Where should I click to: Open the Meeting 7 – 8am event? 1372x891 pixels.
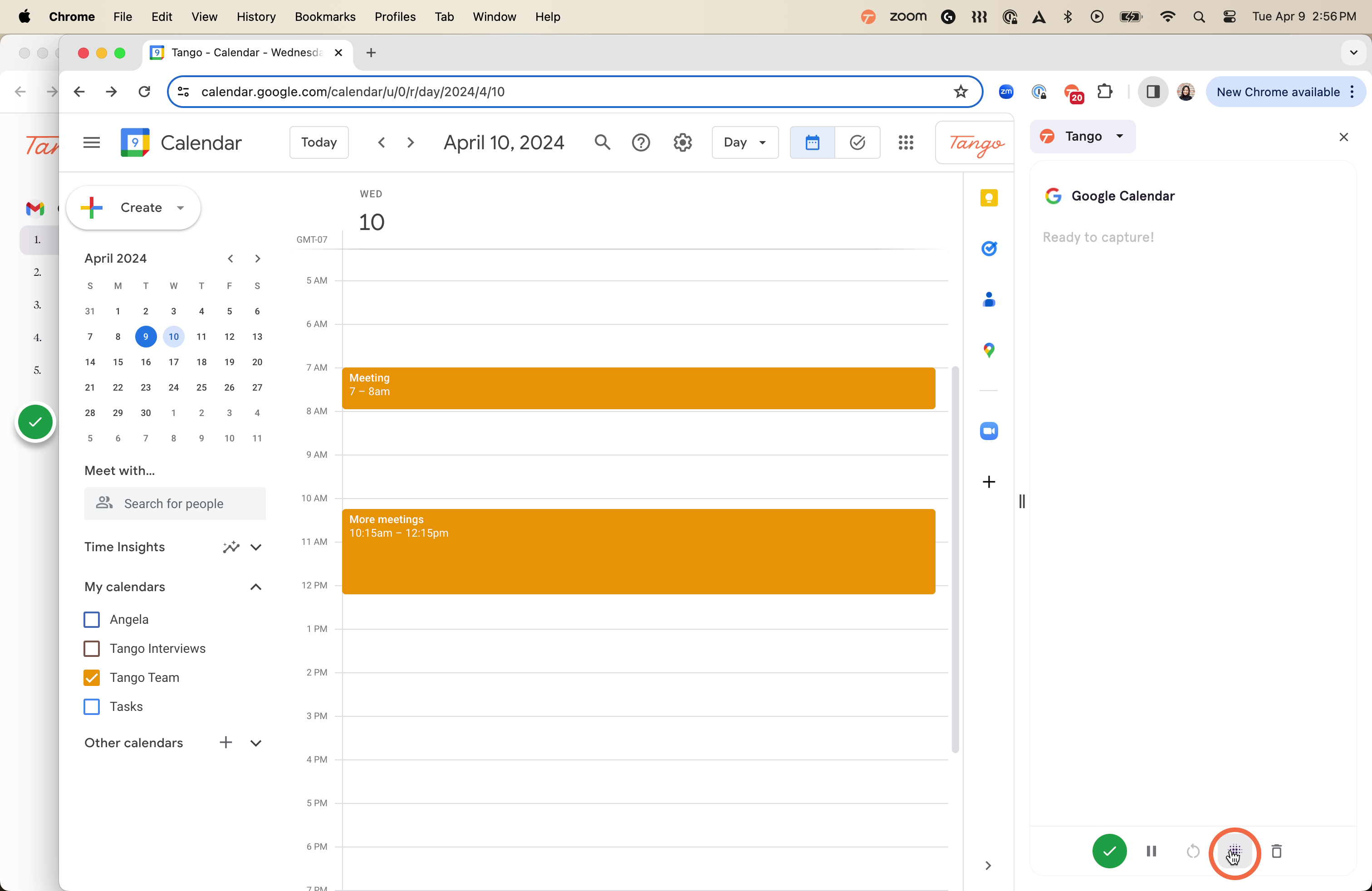[638, 388]
